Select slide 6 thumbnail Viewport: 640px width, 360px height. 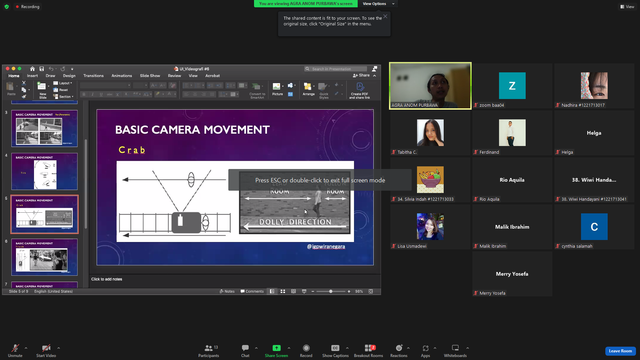point(44,257)
